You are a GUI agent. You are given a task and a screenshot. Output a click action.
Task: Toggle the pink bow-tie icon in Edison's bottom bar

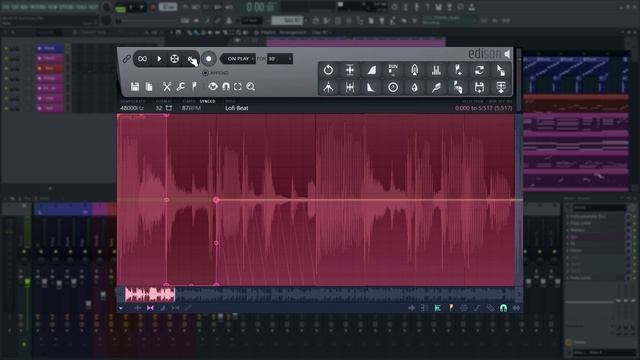[150, 308]
